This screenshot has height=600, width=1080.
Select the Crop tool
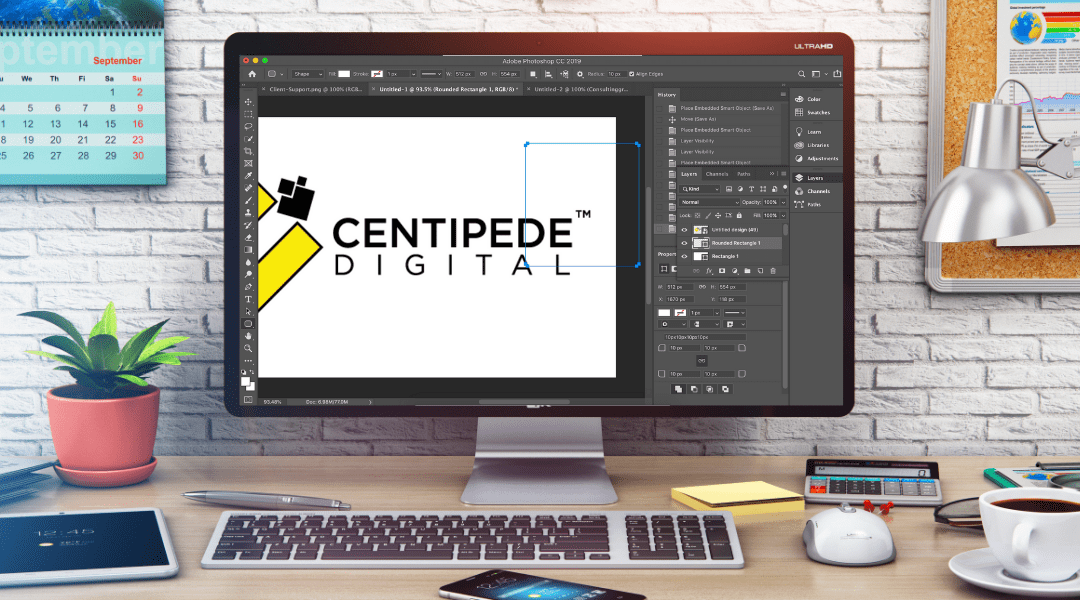coord(248,152)
